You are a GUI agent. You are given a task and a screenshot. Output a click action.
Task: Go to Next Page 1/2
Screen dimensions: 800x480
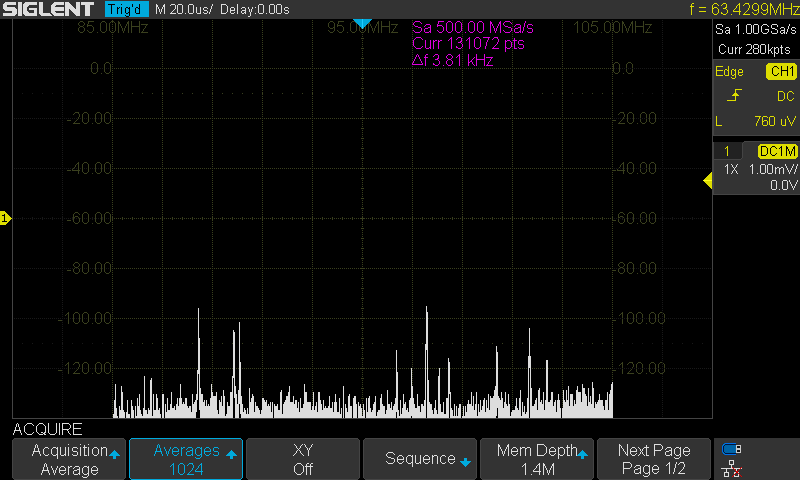point(654,459)
